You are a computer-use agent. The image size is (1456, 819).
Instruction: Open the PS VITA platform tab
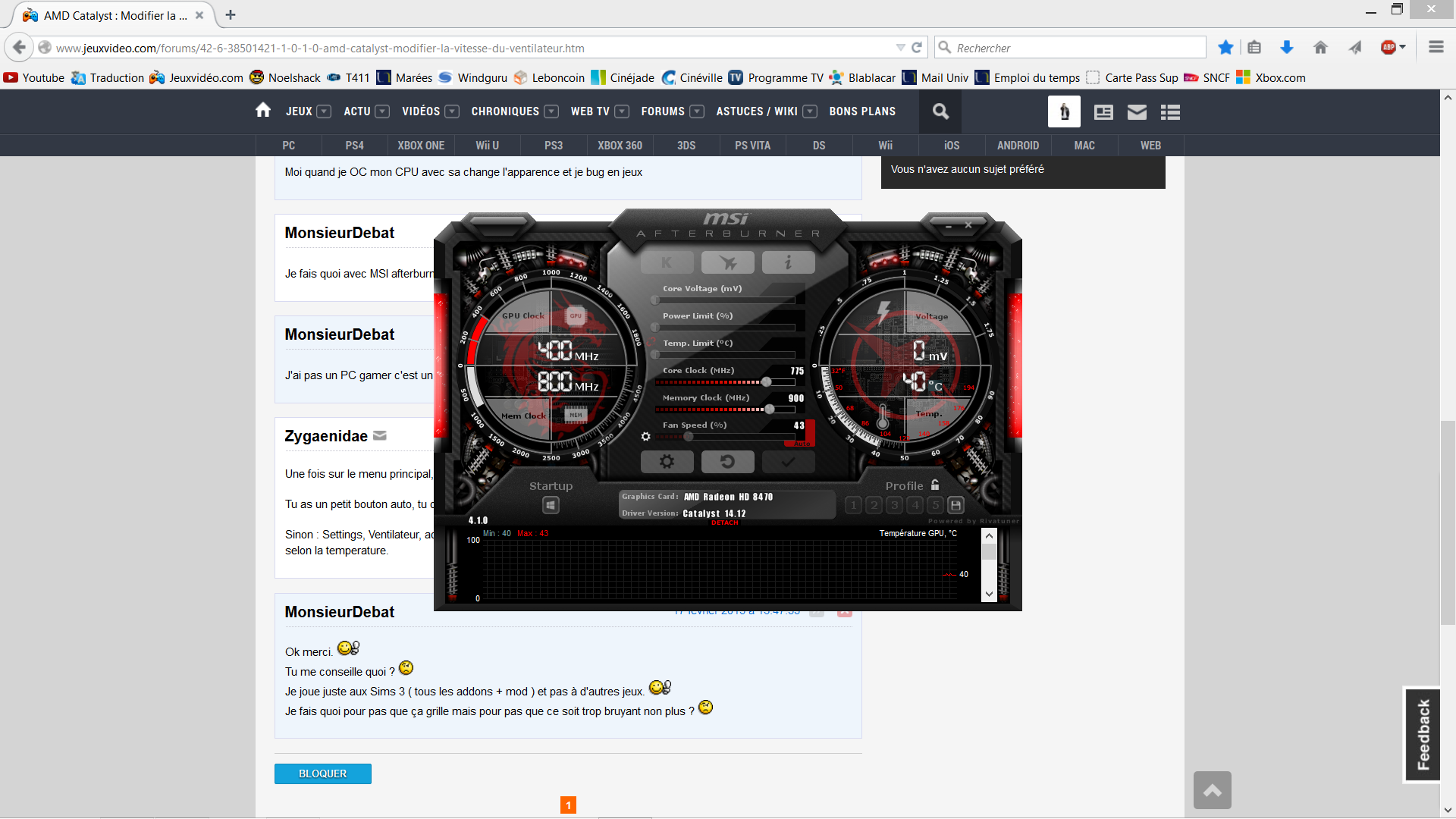752,146
